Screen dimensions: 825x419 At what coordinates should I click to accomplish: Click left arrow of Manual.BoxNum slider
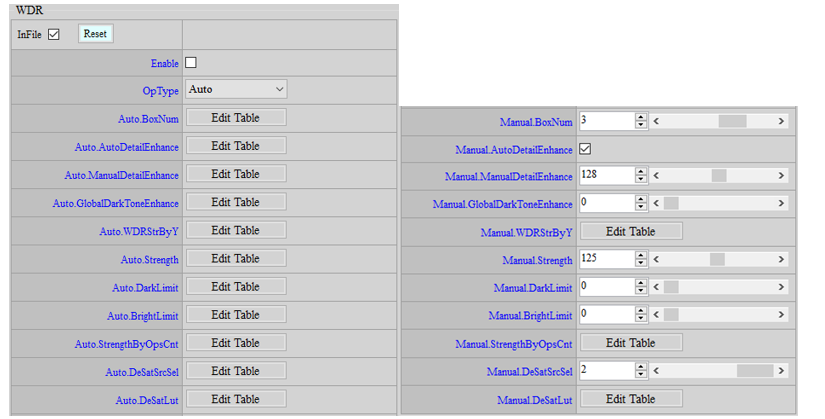pyautogui.click(x=657, y=121)
